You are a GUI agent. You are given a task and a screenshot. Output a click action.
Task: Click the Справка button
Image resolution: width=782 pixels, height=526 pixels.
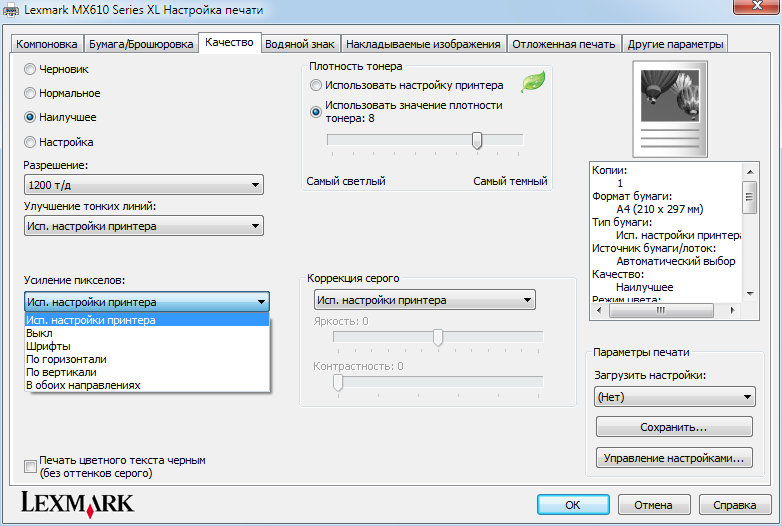[735, 505]
